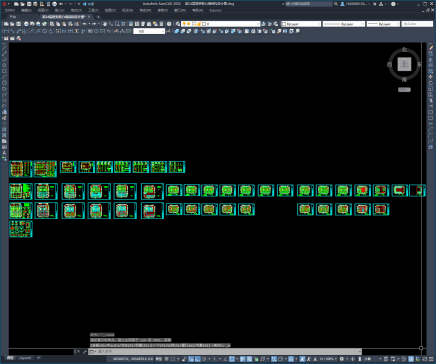
Task: Click the Help question mark in Standard toolbar
Action: (169, 24)
